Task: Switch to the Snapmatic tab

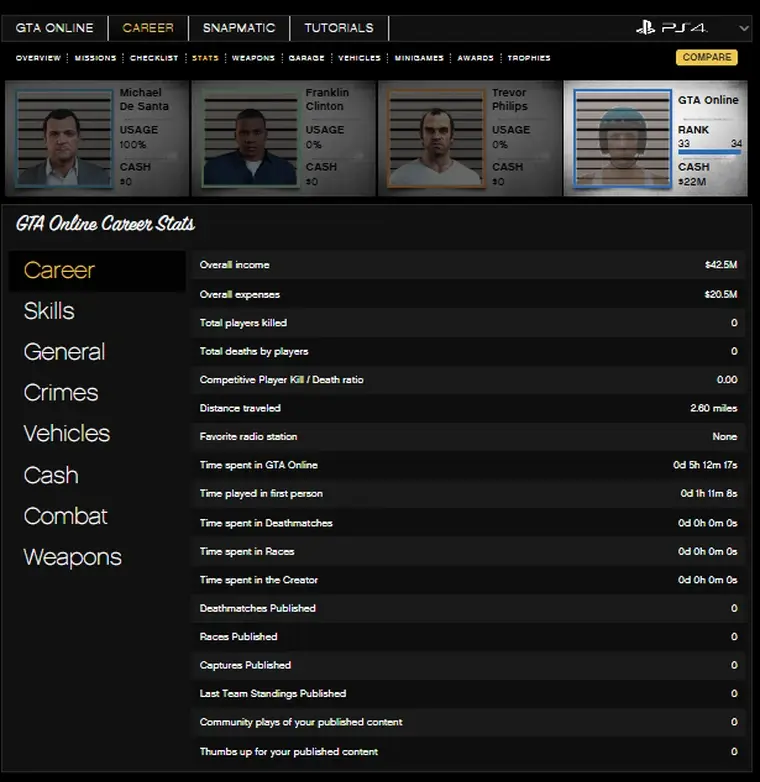Action: coord(238,28)
